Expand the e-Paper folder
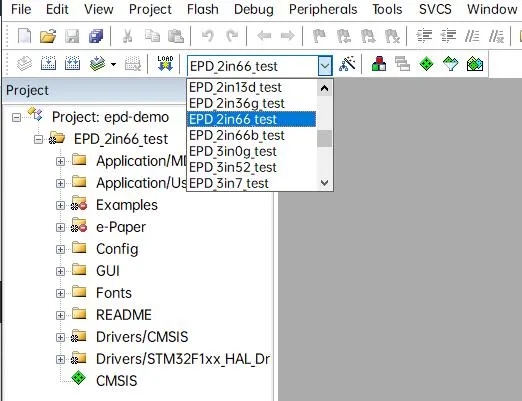Image resolution: width=522 pixels, height=401 pixels. tap(60, 227)
